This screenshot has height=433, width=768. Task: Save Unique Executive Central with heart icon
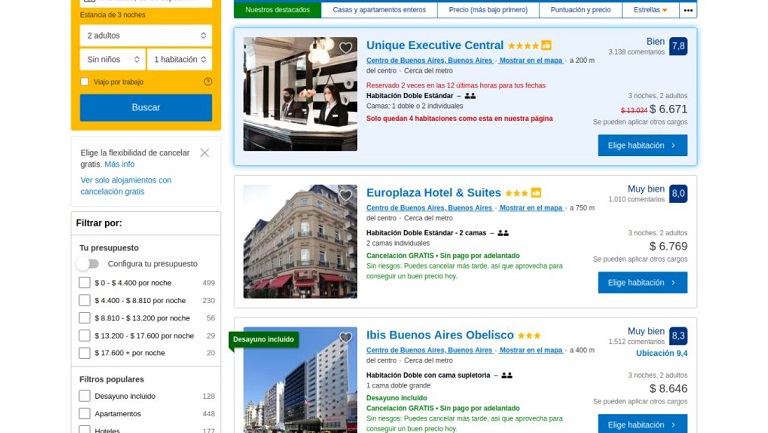pyautogui.click(x=346, y=48)
